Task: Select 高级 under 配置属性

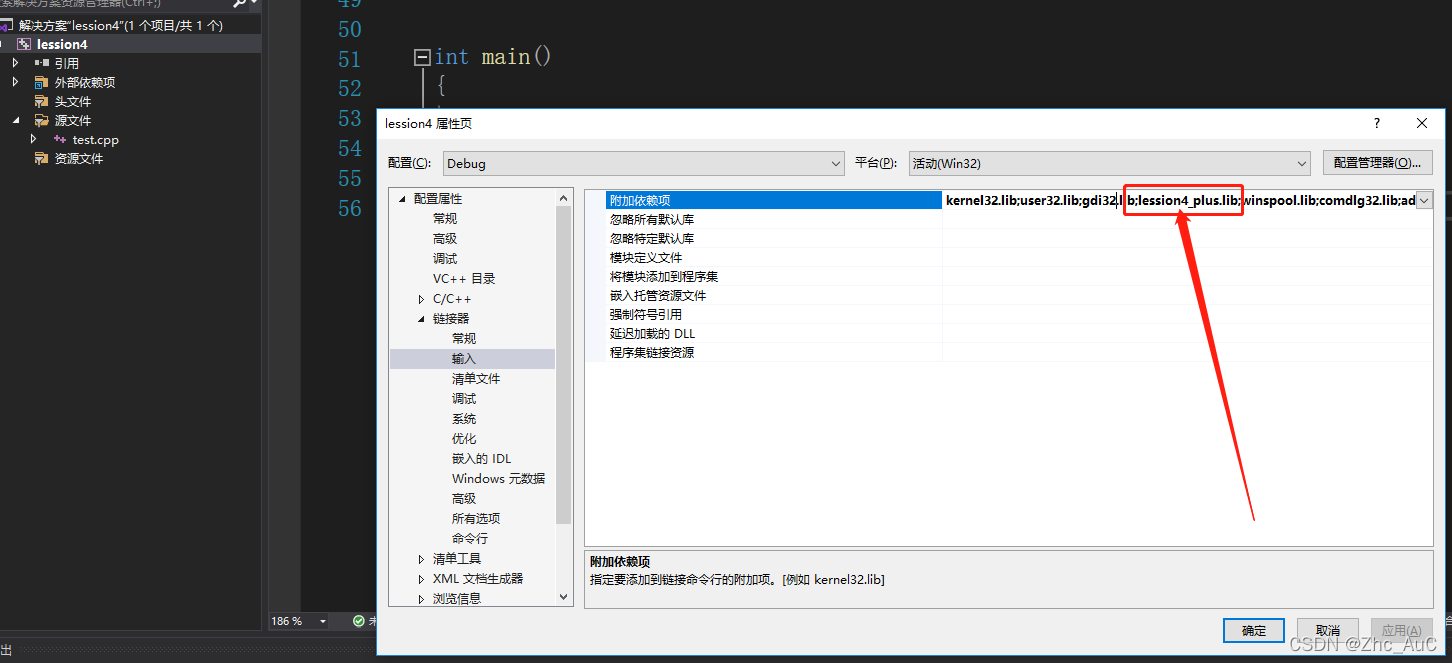Action: [445, 239]
